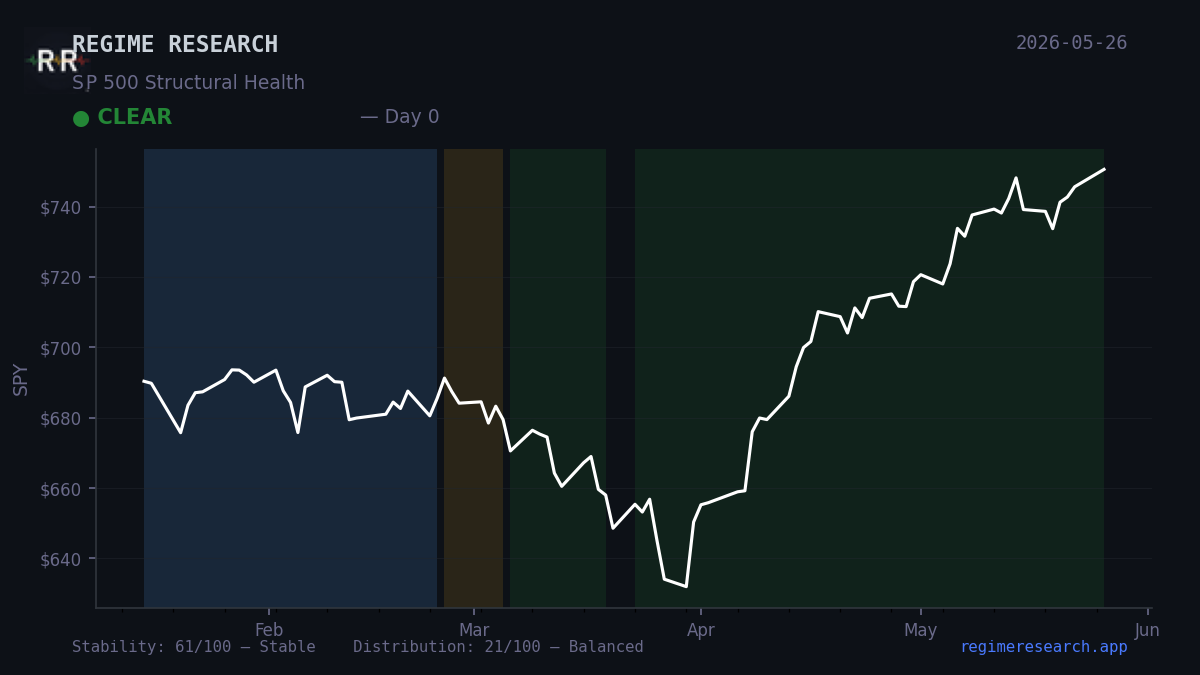Click the Feb x-axis label
The height and width of the screenshot is (675, 1200).
(269, 630)
